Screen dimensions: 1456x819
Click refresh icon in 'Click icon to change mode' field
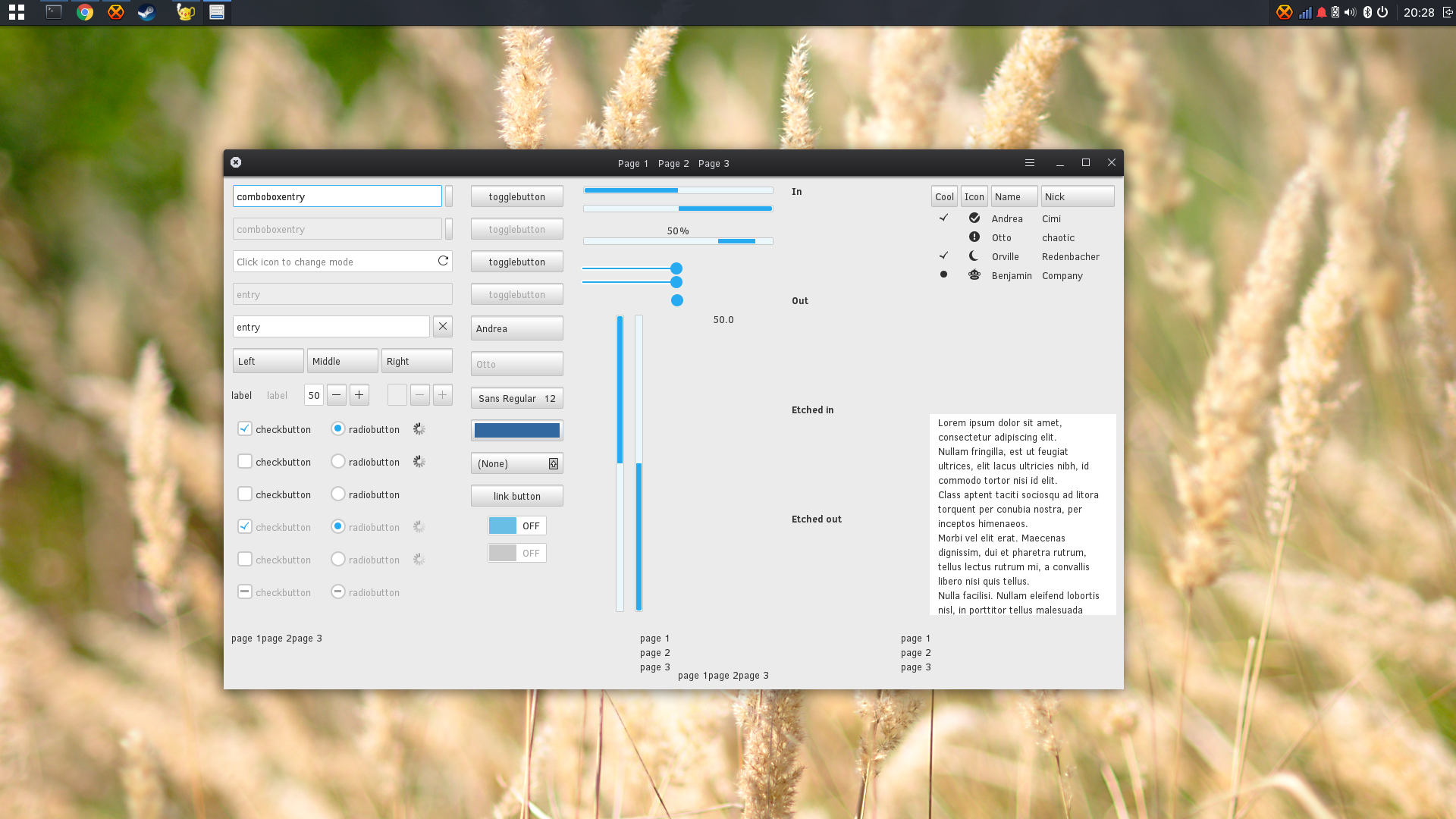pyautogui.click(x=443, y=261)
